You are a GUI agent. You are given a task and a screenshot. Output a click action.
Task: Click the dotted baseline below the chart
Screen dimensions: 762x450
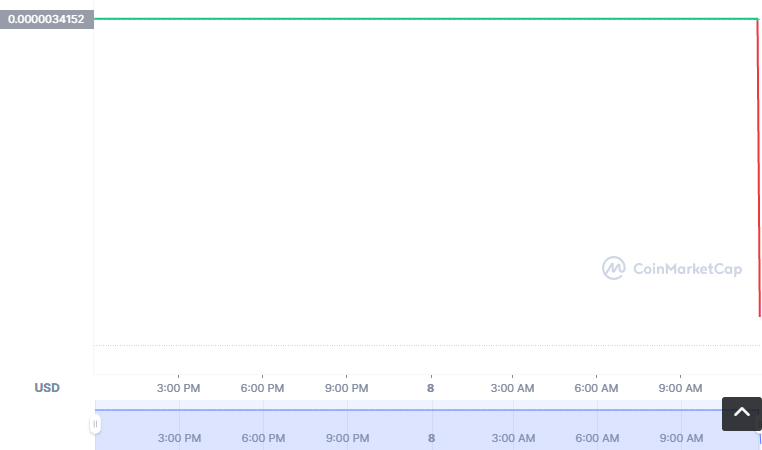[425, 346]
